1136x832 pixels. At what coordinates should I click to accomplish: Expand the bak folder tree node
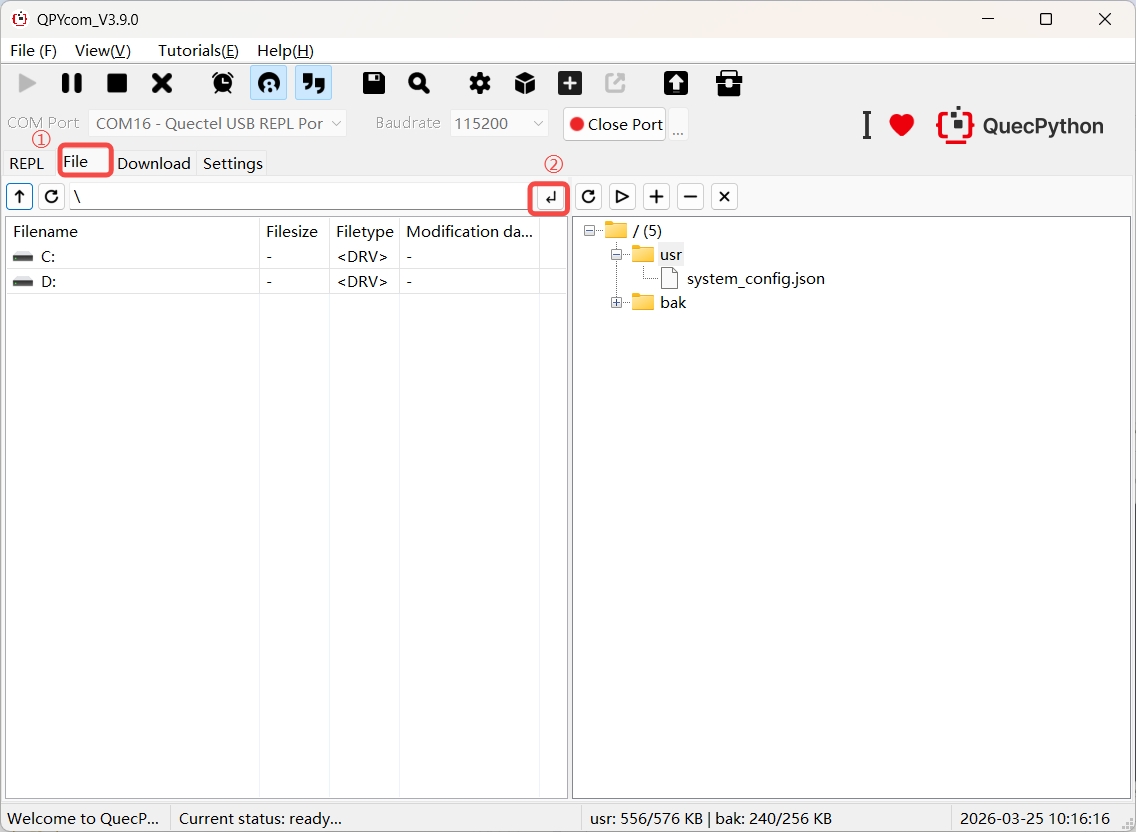[617, 303]
